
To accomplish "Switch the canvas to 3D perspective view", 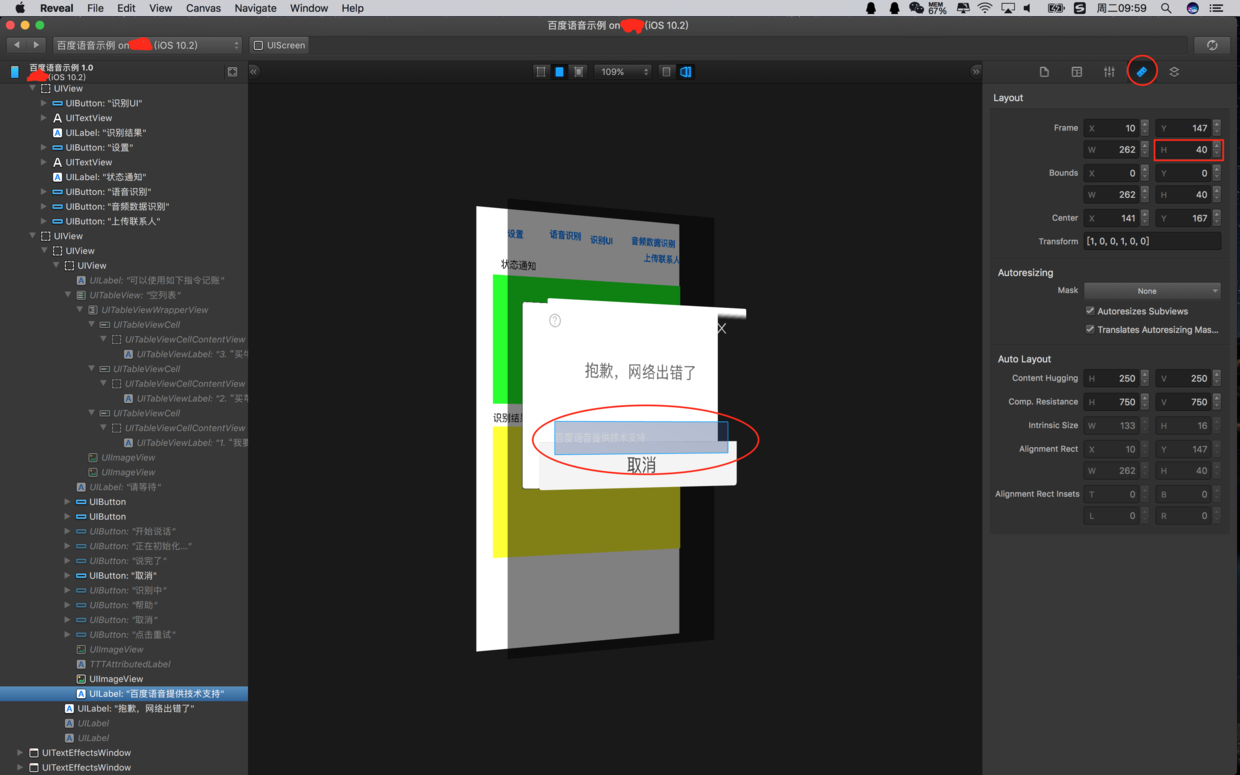I will 685,72.
